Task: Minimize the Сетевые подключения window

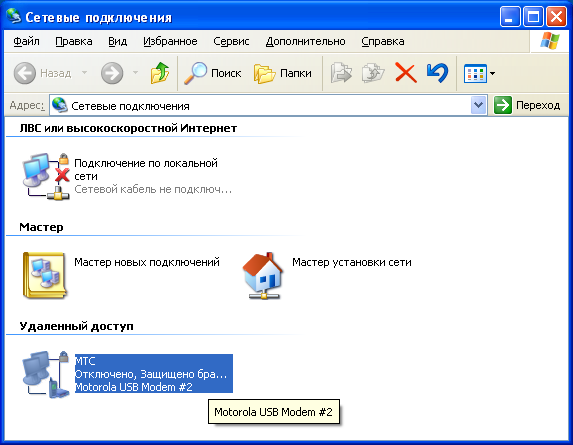Action: pyautogui.click(x=510, y=16)
